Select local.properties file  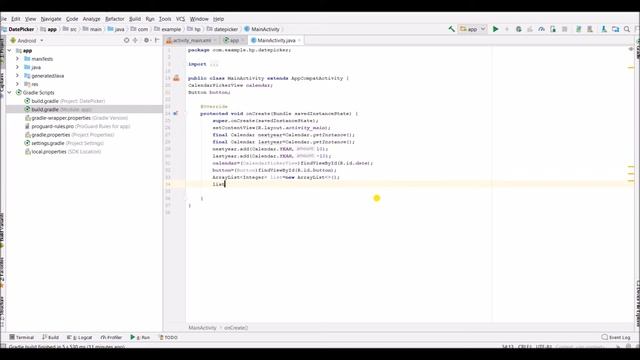click(62, 151)
